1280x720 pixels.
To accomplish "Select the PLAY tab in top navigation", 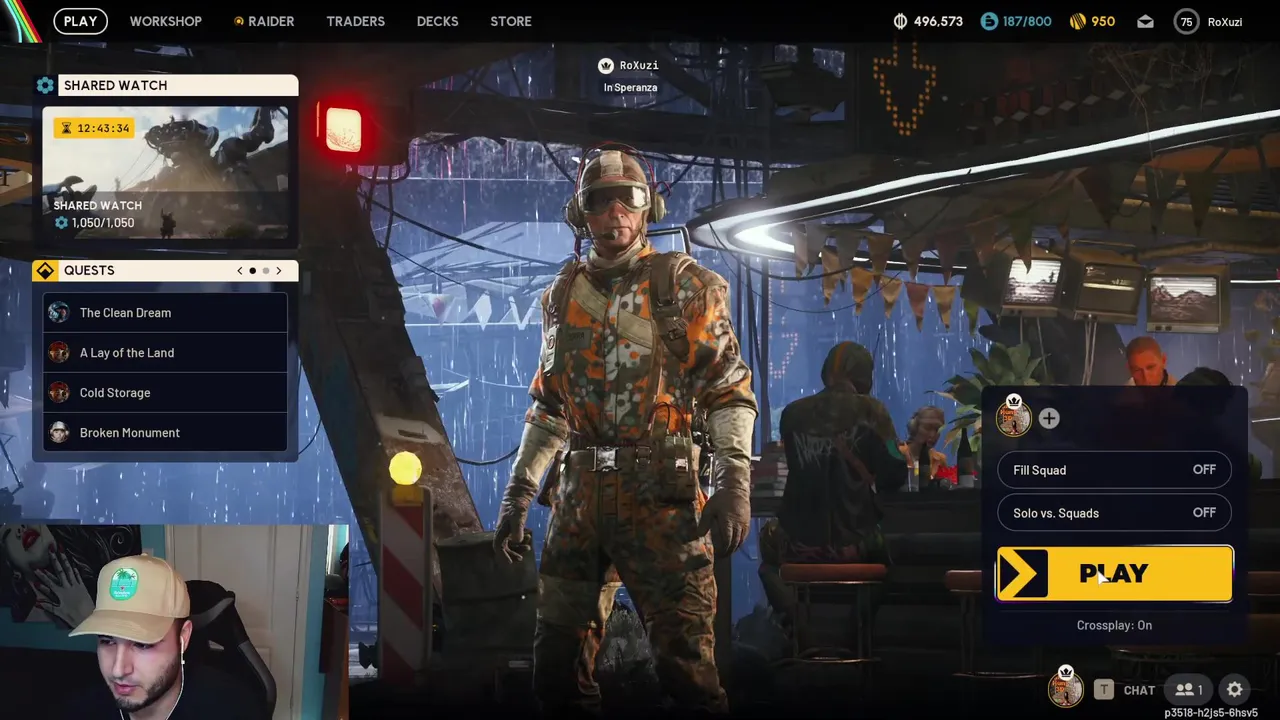I will coord(80,21).
